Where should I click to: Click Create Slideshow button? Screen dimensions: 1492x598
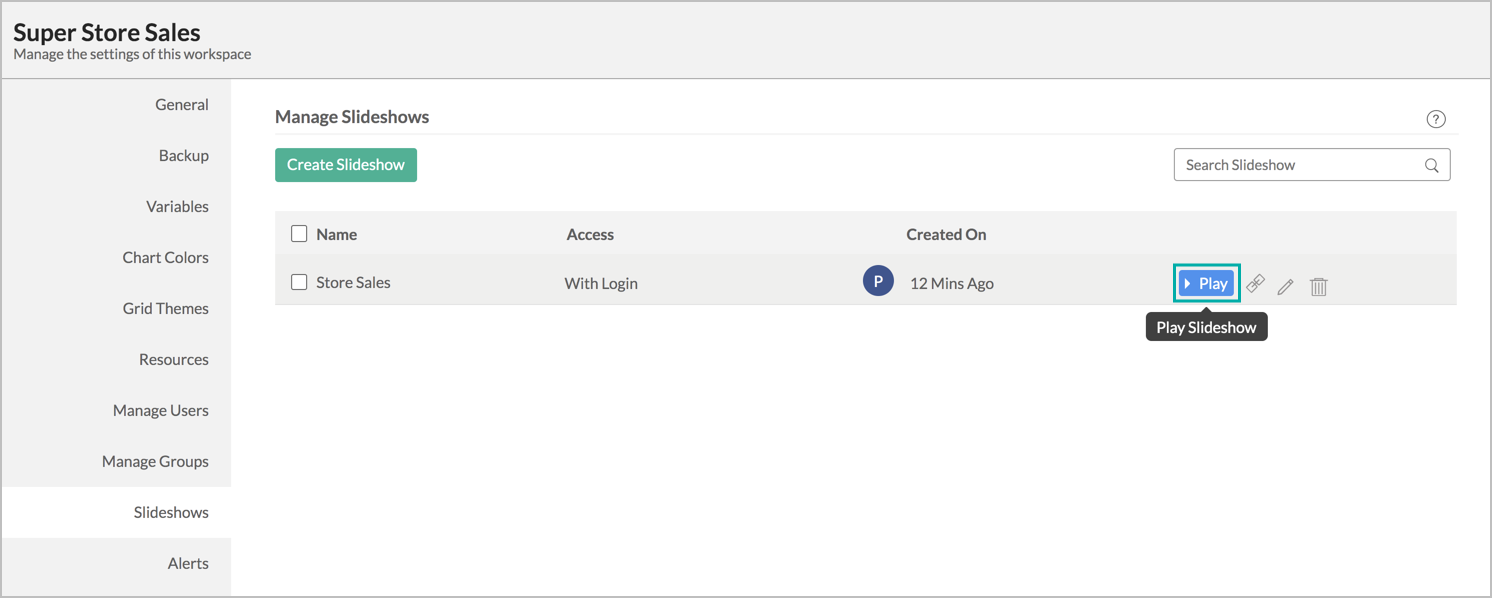(346, 165)
